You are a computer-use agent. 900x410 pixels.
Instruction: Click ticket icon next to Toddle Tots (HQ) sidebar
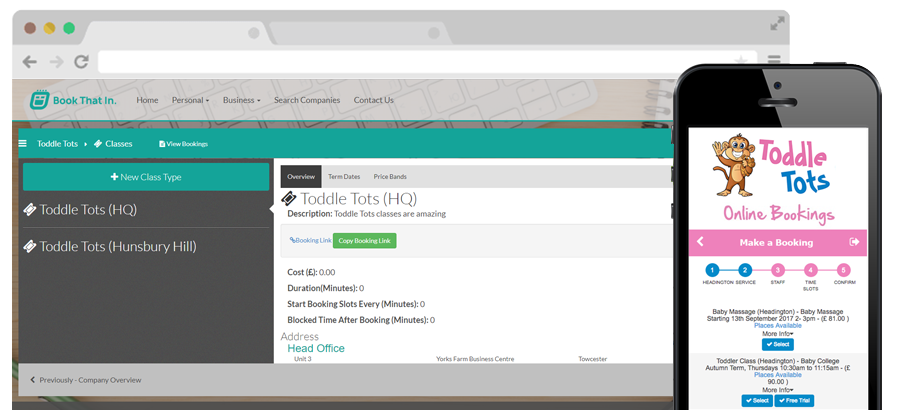29,210
